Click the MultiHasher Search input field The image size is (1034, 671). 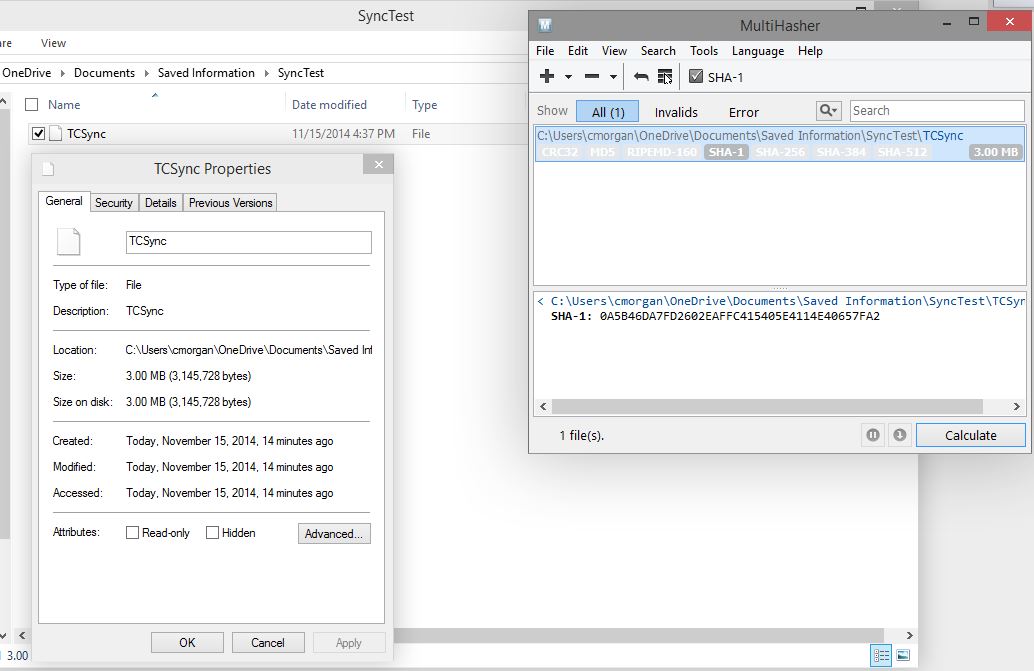(936, 111)
